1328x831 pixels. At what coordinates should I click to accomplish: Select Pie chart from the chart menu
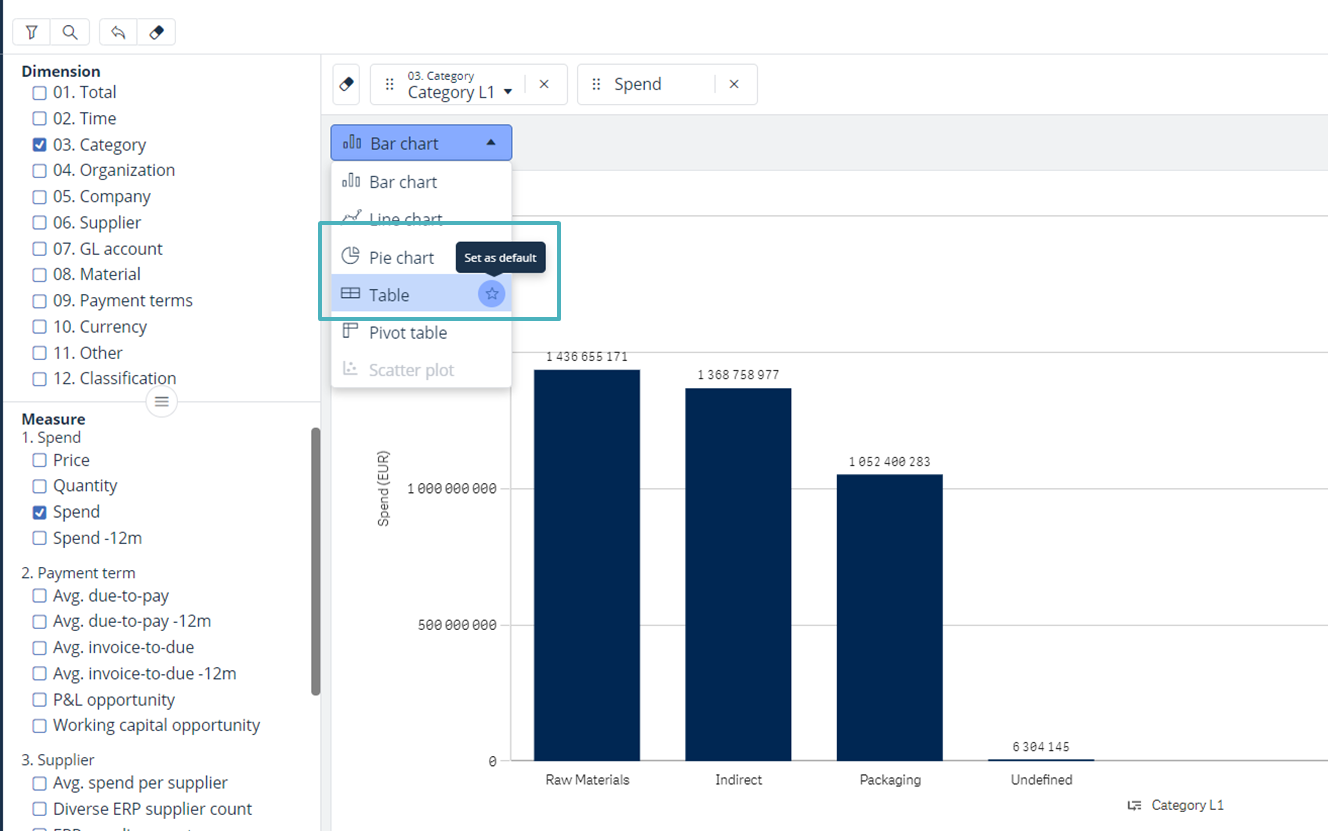[401, 257]
